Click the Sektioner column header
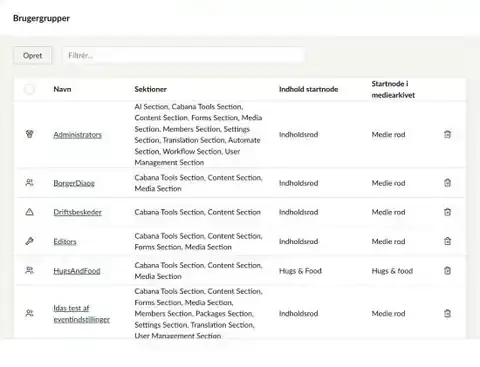The height and width of the screenshot is (367, 480). pyautogui.click(x=150, y=89)
